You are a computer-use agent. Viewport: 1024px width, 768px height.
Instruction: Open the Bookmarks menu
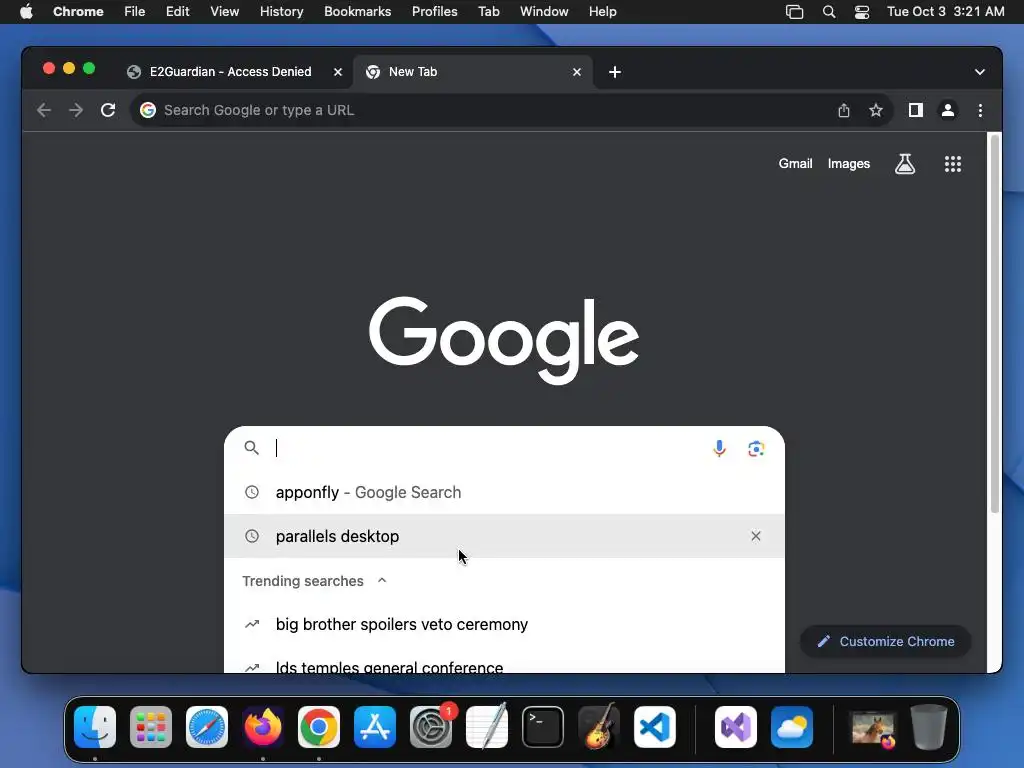pyautogui.click(x=357, y=12)
